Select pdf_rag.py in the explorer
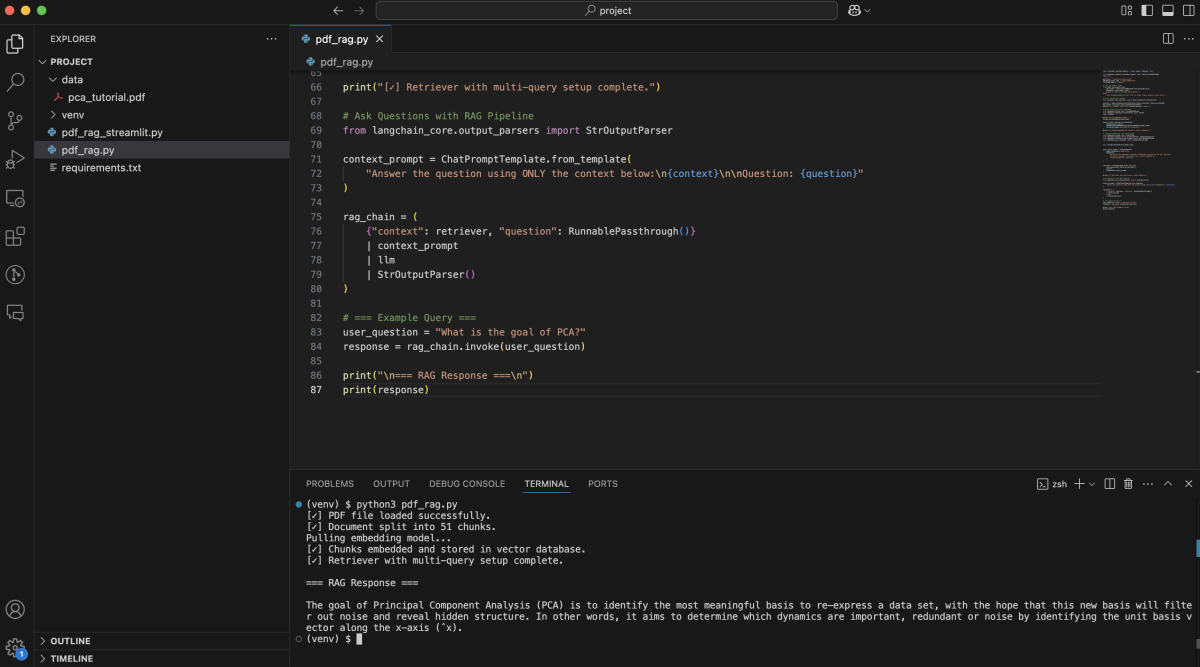Viewport: 1200px width, 667px height. pyautogui.click(x=162, y=150)
